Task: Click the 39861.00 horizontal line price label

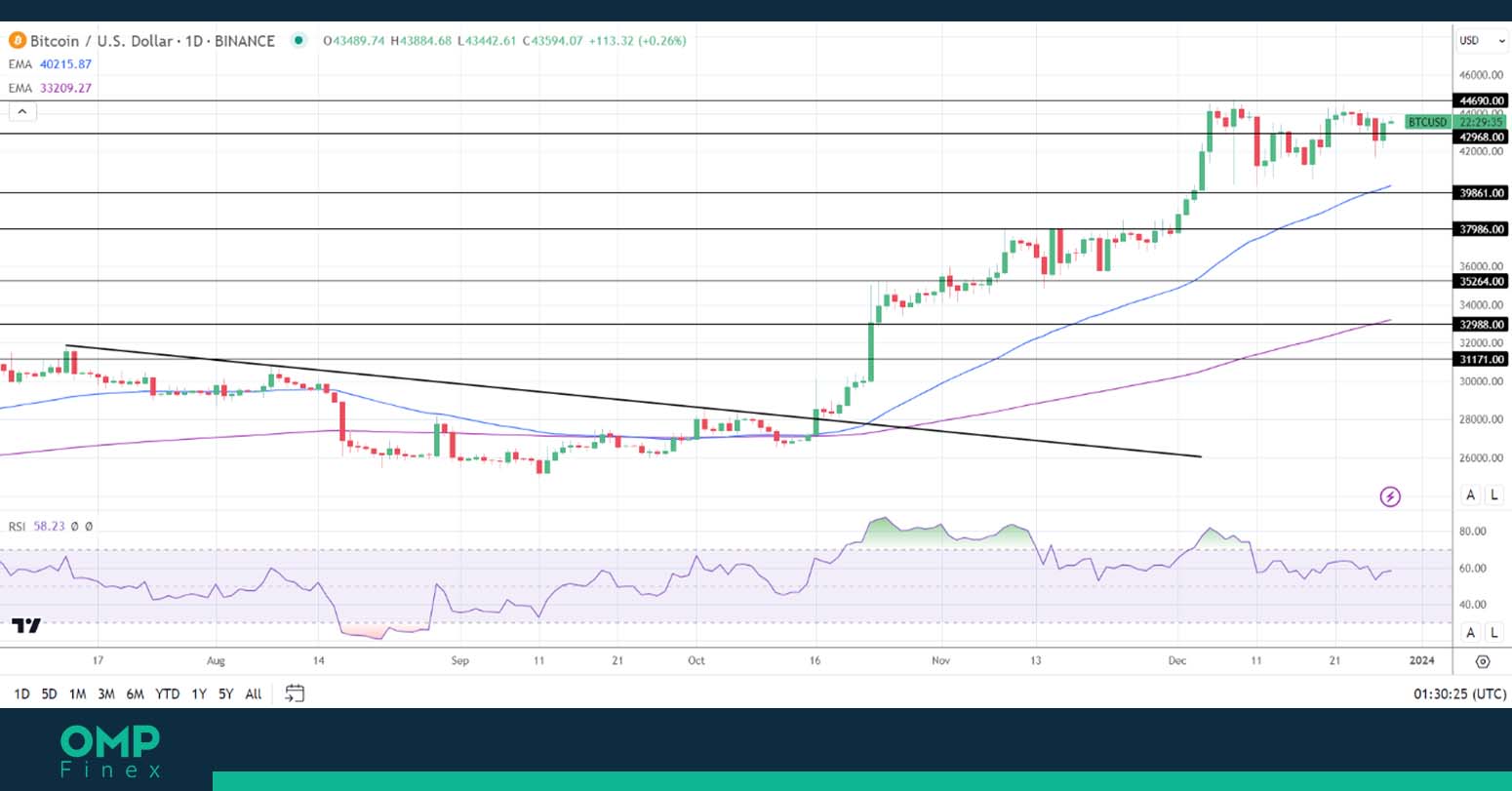Action: tap(1481, 193)
